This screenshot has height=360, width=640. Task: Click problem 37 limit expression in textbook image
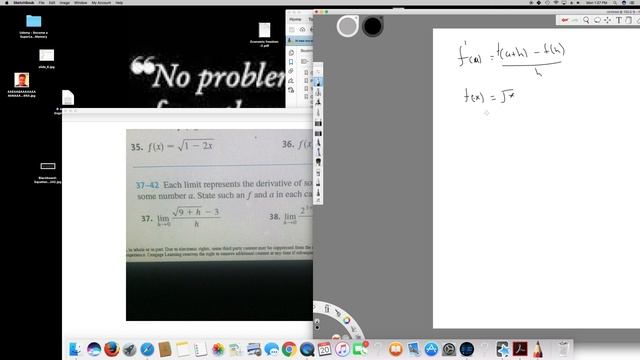tap(189, 218)
